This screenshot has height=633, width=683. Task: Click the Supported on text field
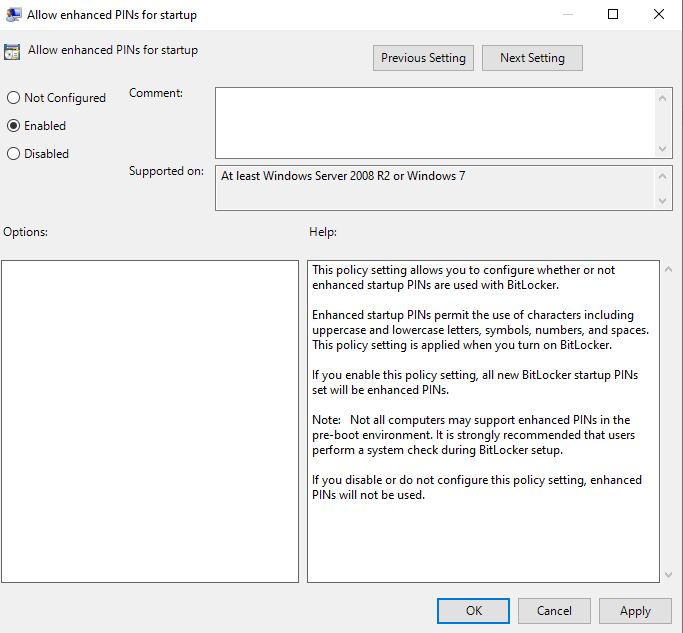tap(434, 188)
